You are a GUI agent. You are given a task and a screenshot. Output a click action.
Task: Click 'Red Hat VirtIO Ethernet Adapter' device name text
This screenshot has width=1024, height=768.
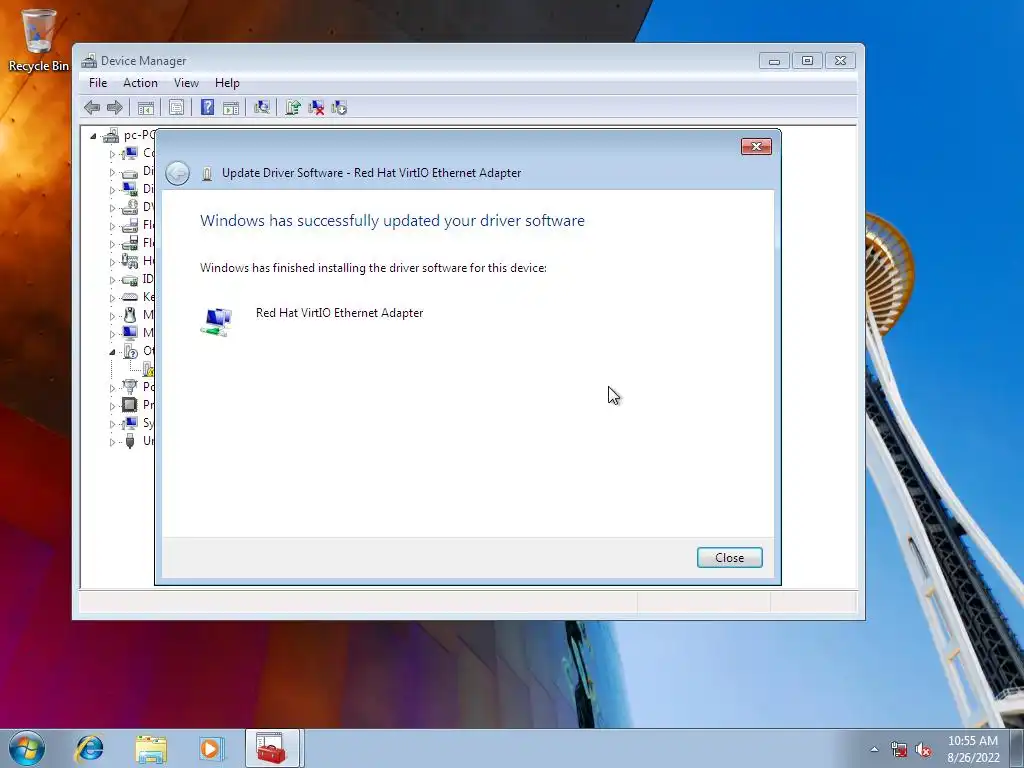click(x=340, y=313)
